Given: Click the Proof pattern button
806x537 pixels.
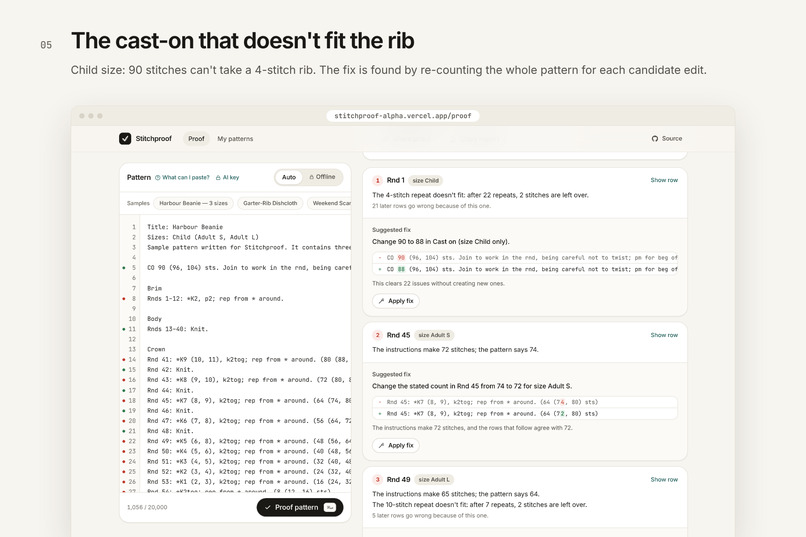Looking at the screenshot, I should [300, 507].
